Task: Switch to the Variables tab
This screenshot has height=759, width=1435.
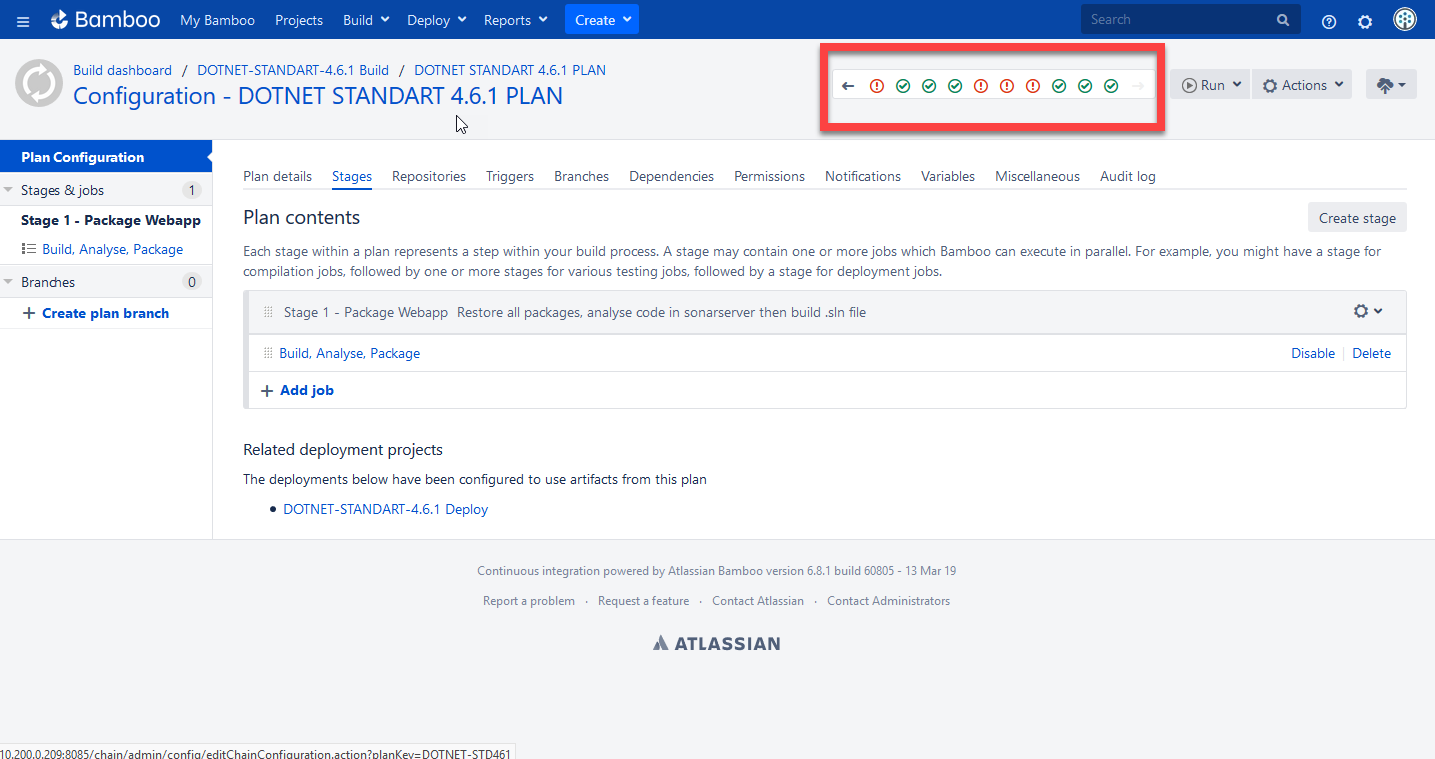Action: [948, 177]
